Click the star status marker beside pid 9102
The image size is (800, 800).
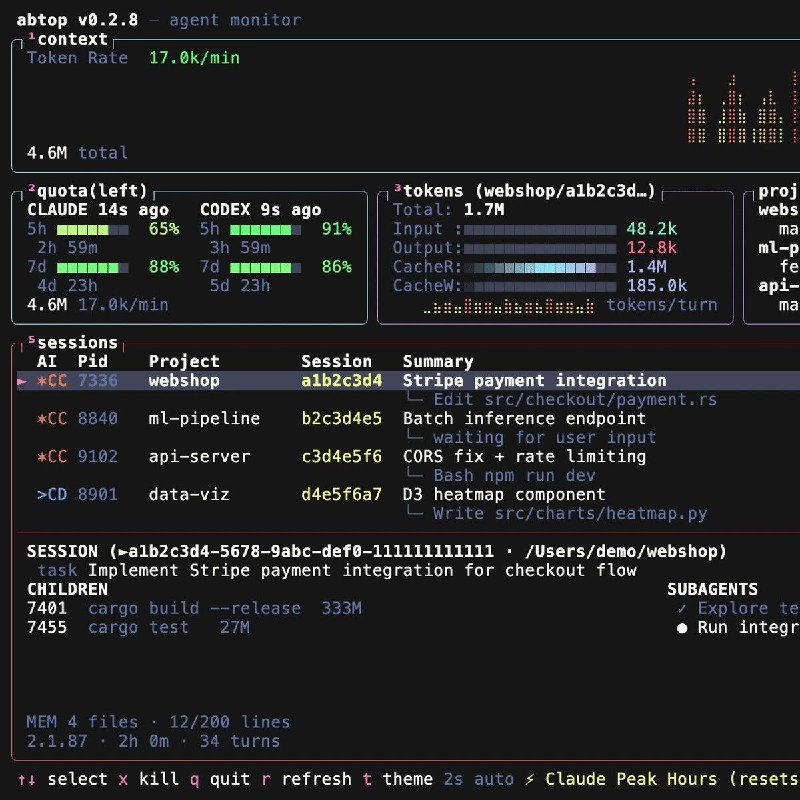tap(41, 457)
